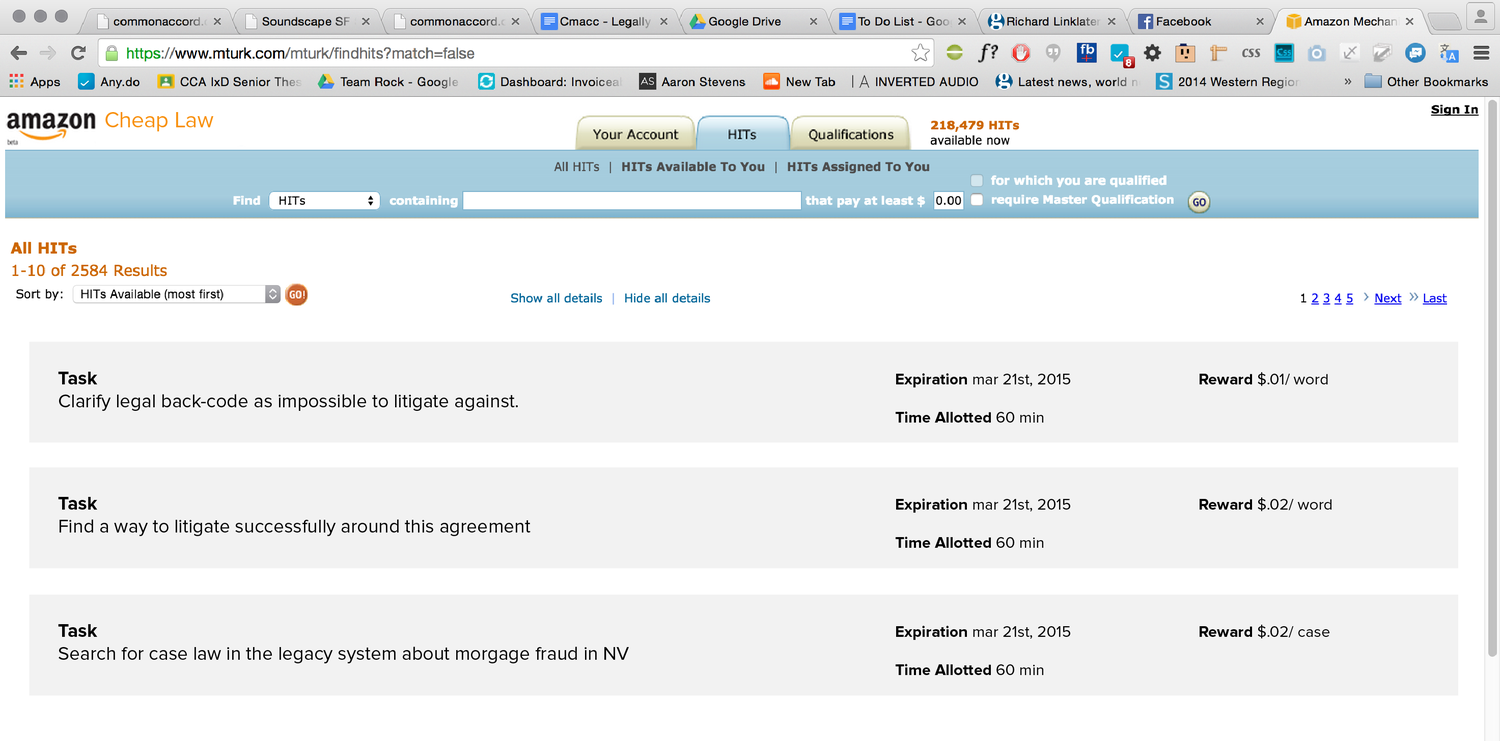
Task: Switch to the Richard Linklater browser tab
Action: [1052, 21]
